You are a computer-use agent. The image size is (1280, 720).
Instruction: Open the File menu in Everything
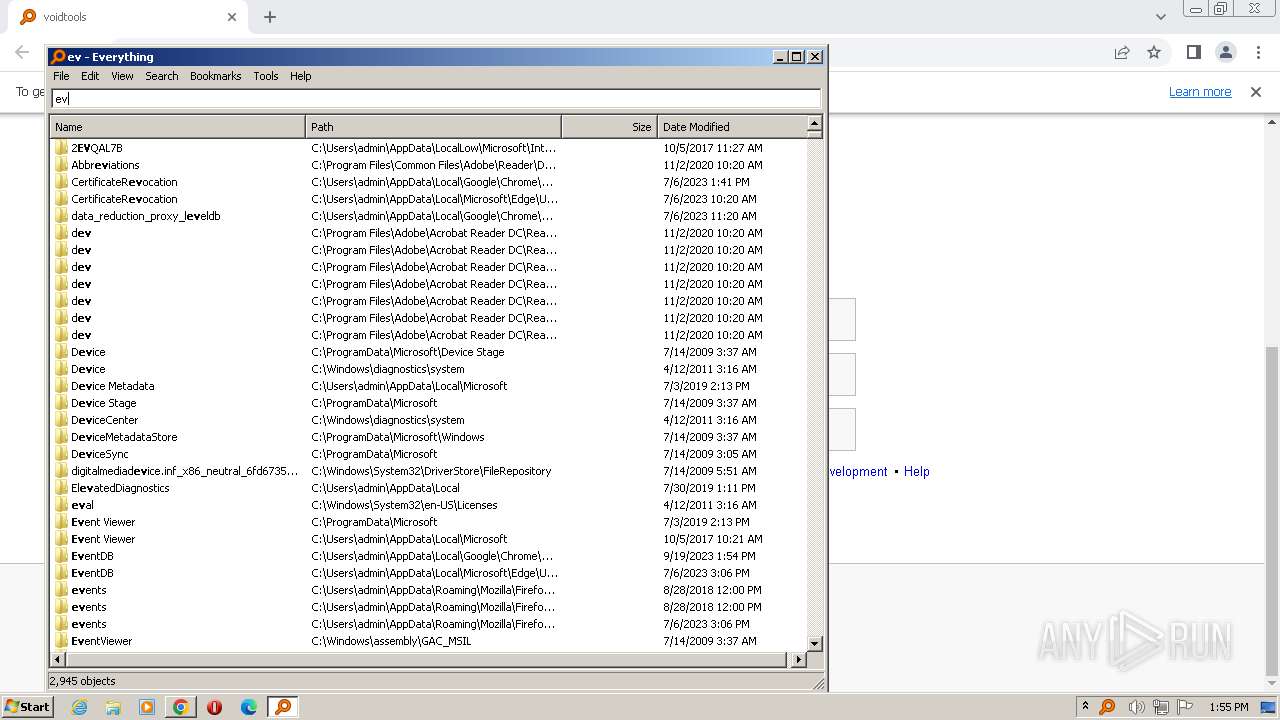click(x=61, y=76)
